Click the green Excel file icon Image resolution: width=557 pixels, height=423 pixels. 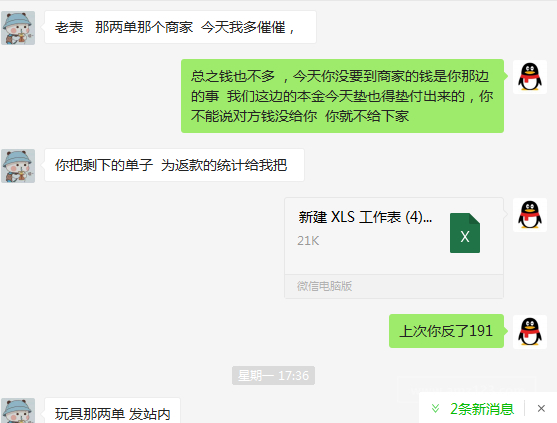click(465, 233)
